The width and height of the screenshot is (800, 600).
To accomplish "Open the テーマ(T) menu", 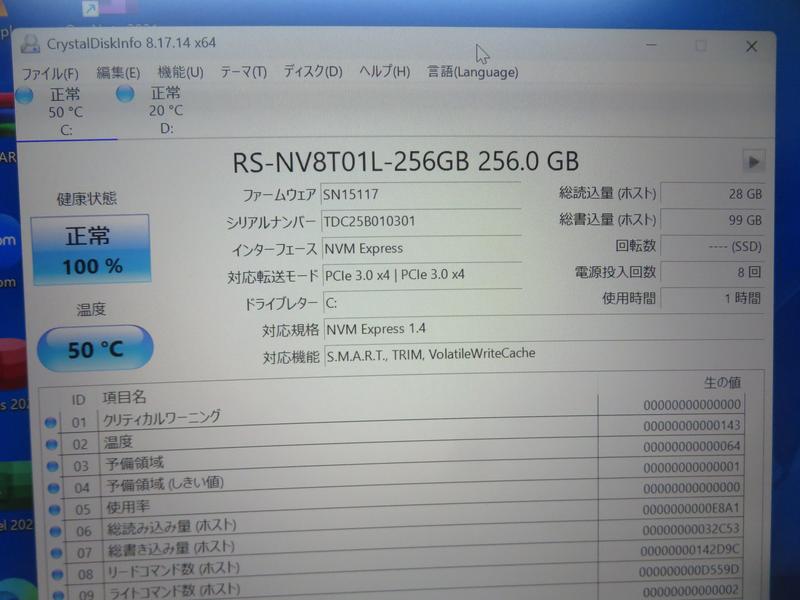I will 243,72.
